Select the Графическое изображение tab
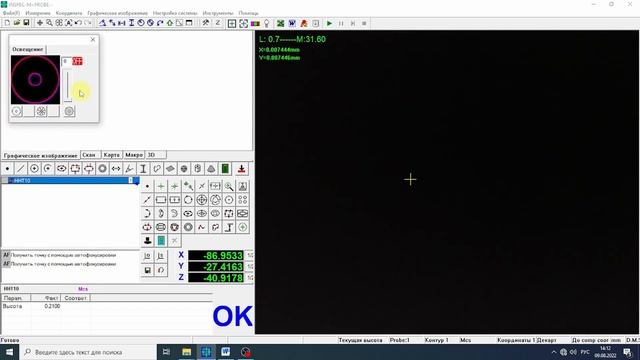 (x=40, y=156)
